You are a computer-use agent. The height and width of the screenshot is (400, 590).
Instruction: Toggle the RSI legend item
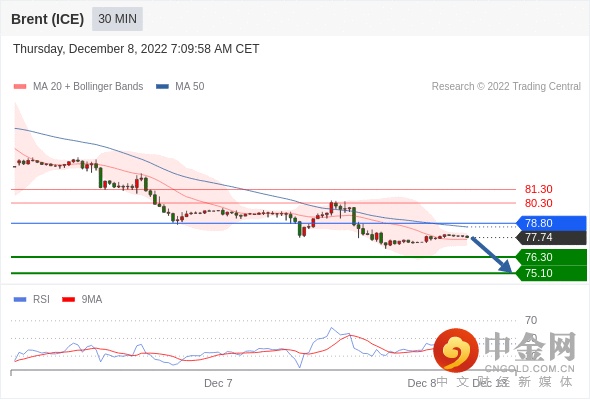pos(32,300)
